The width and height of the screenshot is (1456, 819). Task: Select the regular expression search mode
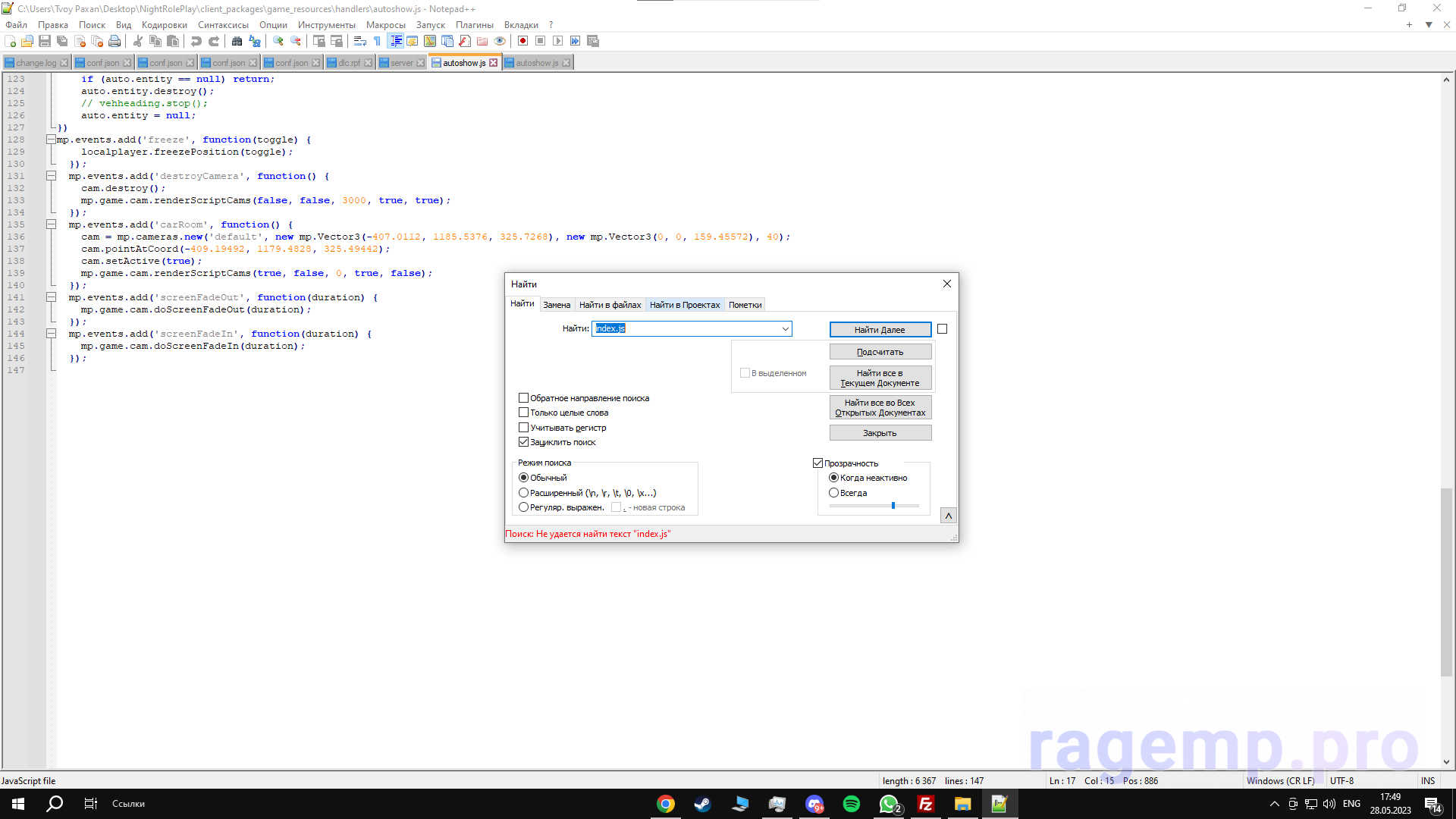523,507
